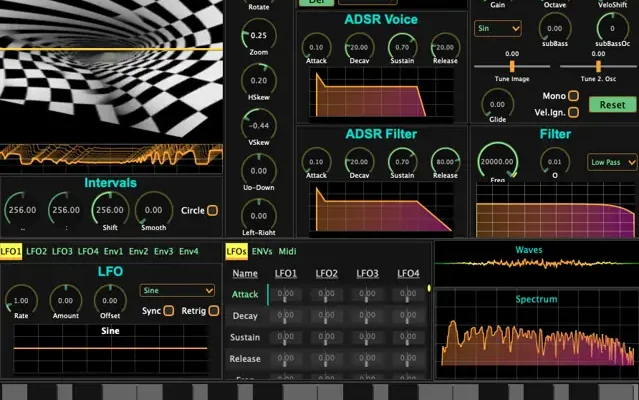Switch to the LFO3 tab
The width and height of the screenshot is (639, 400).
point(62,251)
